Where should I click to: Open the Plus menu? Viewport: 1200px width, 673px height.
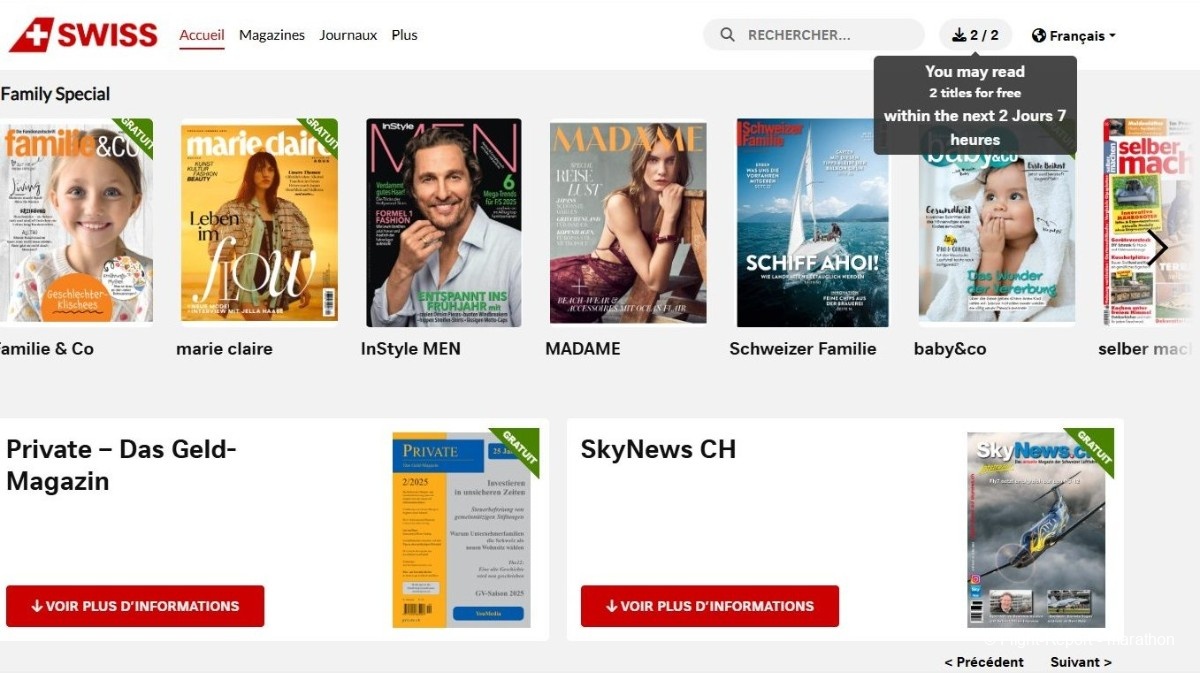tap(404, 35)
